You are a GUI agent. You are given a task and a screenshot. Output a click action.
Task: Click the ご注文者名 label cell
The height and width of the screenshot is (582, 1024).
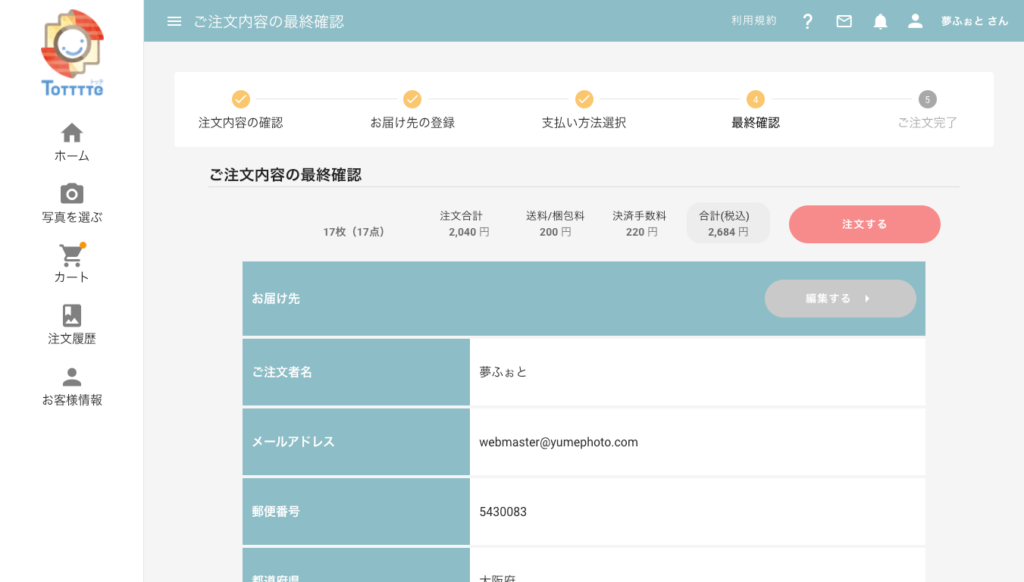pyautogui.click(x=356, y=372)
